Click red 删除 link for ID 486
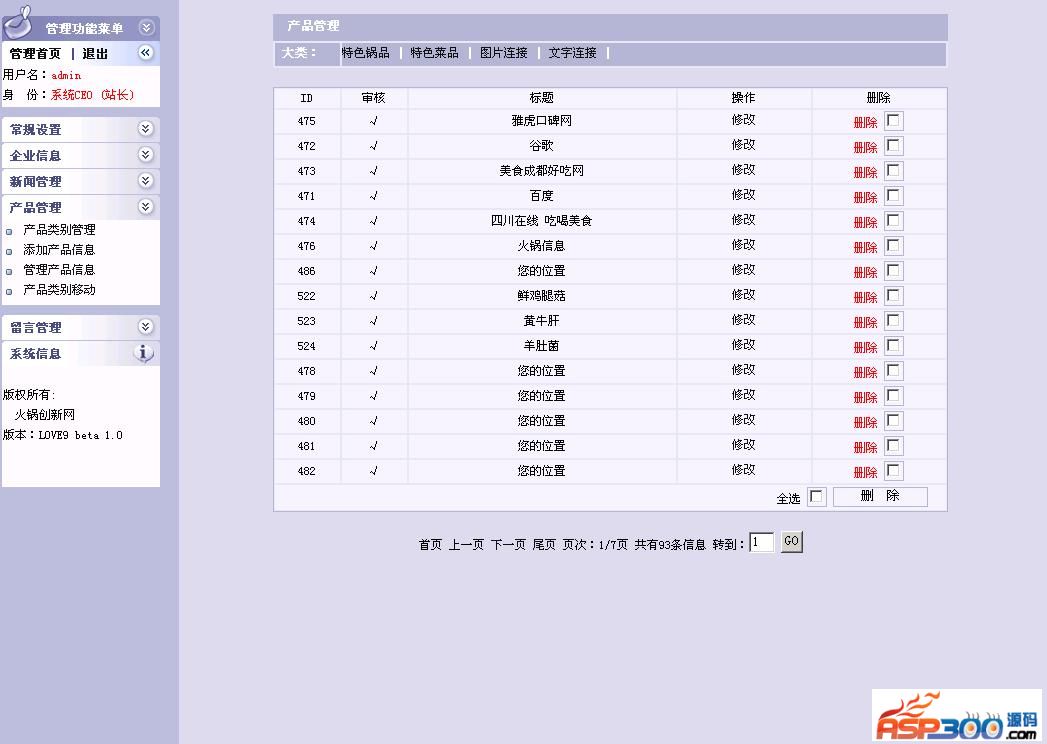Image resolution: width=1047 pixels, height=744 pixels. (x=865, y=272)
